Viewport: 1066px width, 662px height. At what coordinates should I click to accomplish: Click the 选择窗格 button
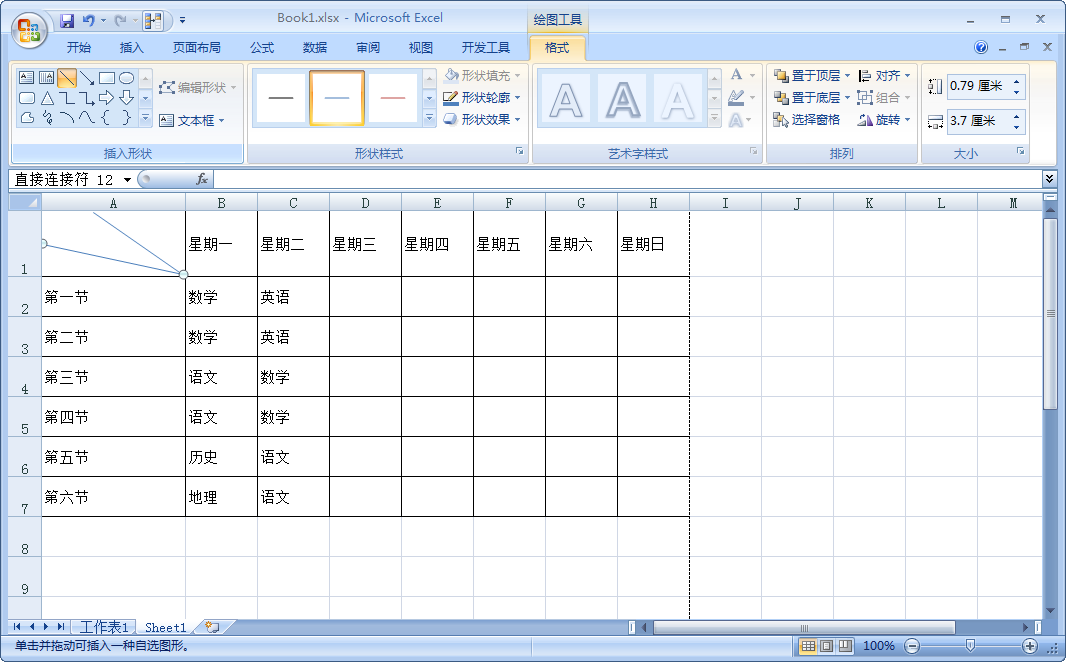click(x=807, y=120)
